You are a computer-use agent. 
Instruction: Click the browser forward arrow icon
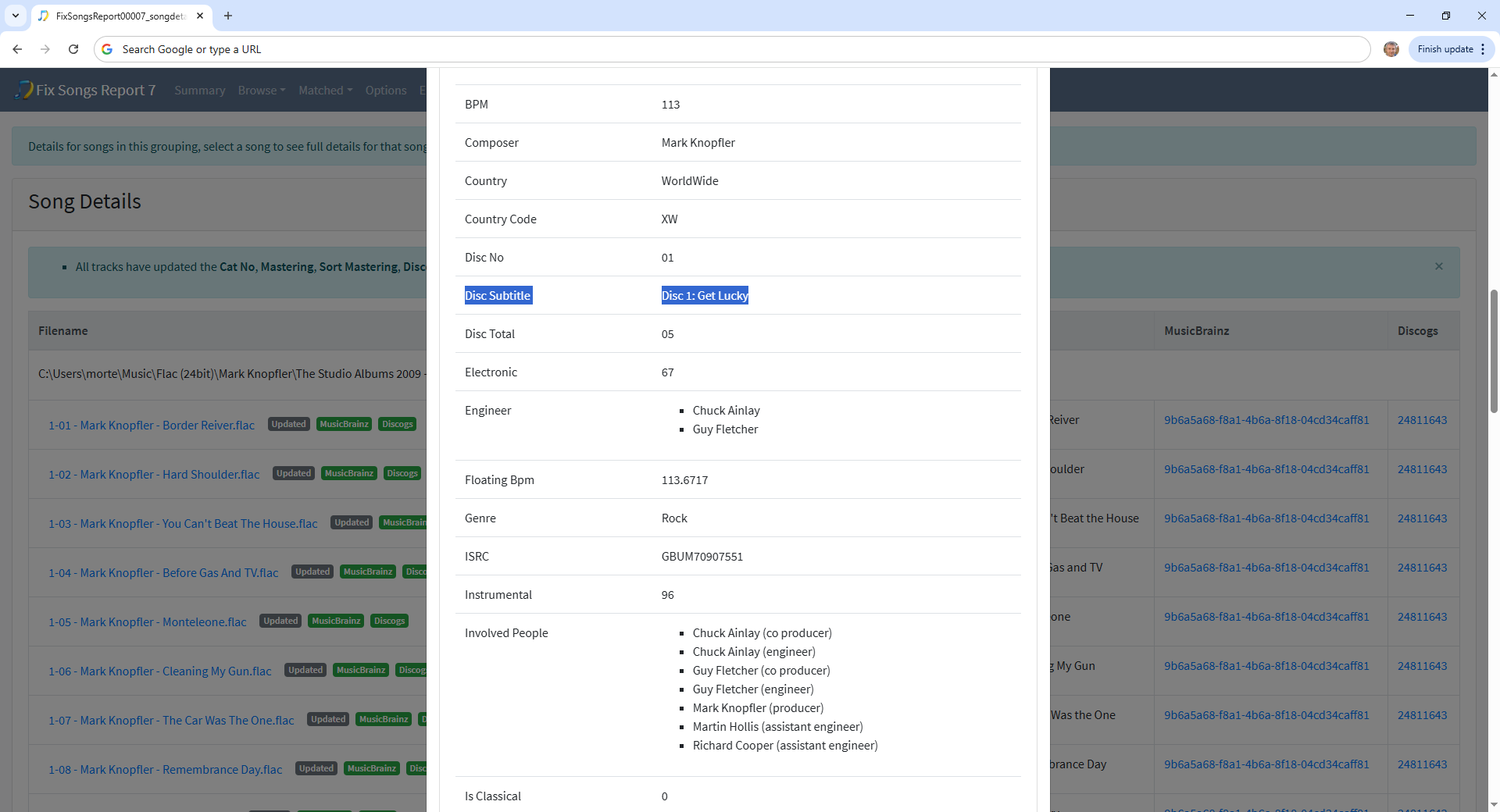tap(45, 49)
